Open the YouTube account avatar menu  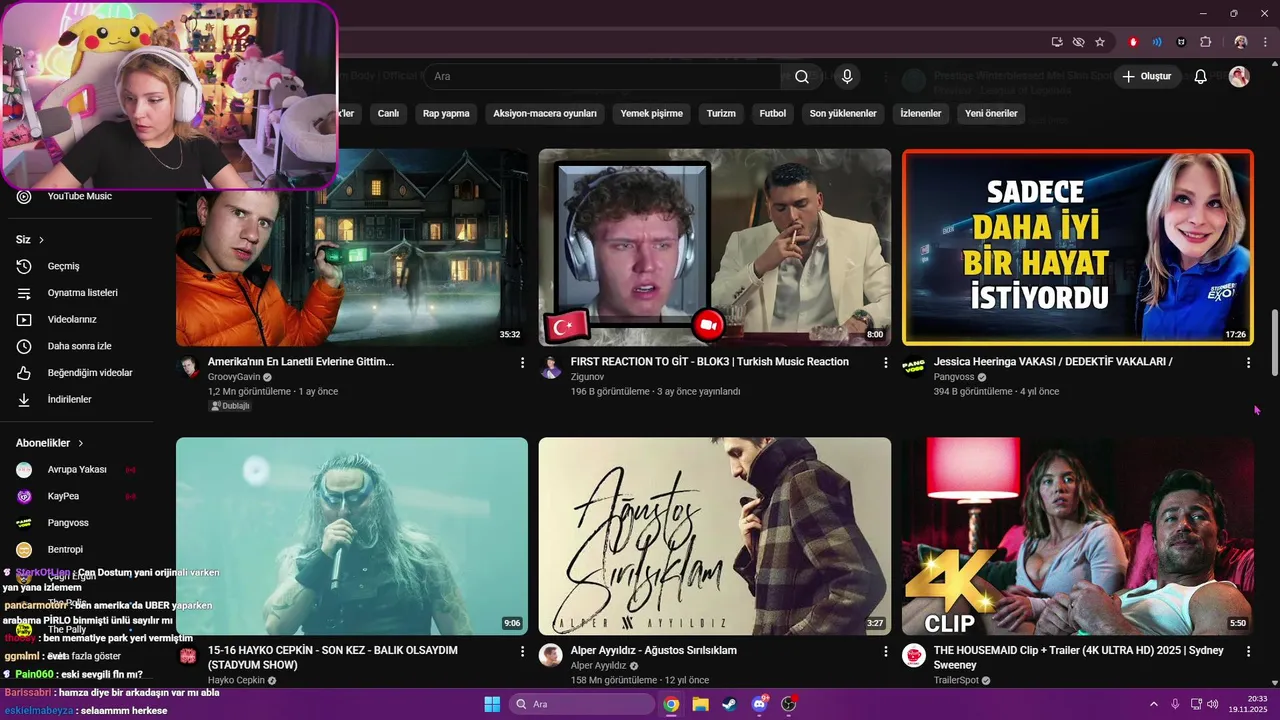tap(1239, 77)
